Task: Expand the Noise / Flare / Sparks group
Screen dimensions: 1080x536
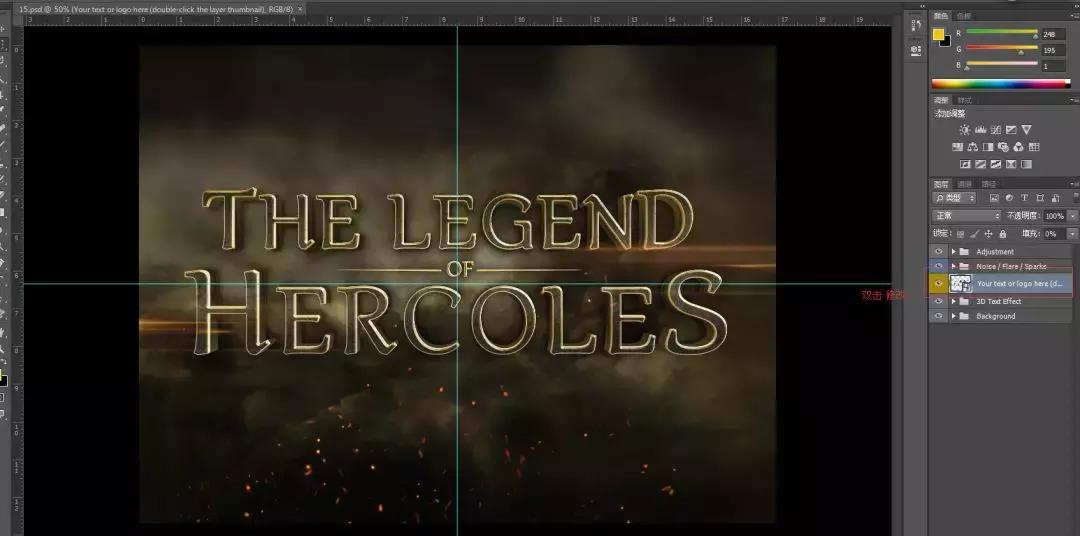Action: [x=954, y=266]
